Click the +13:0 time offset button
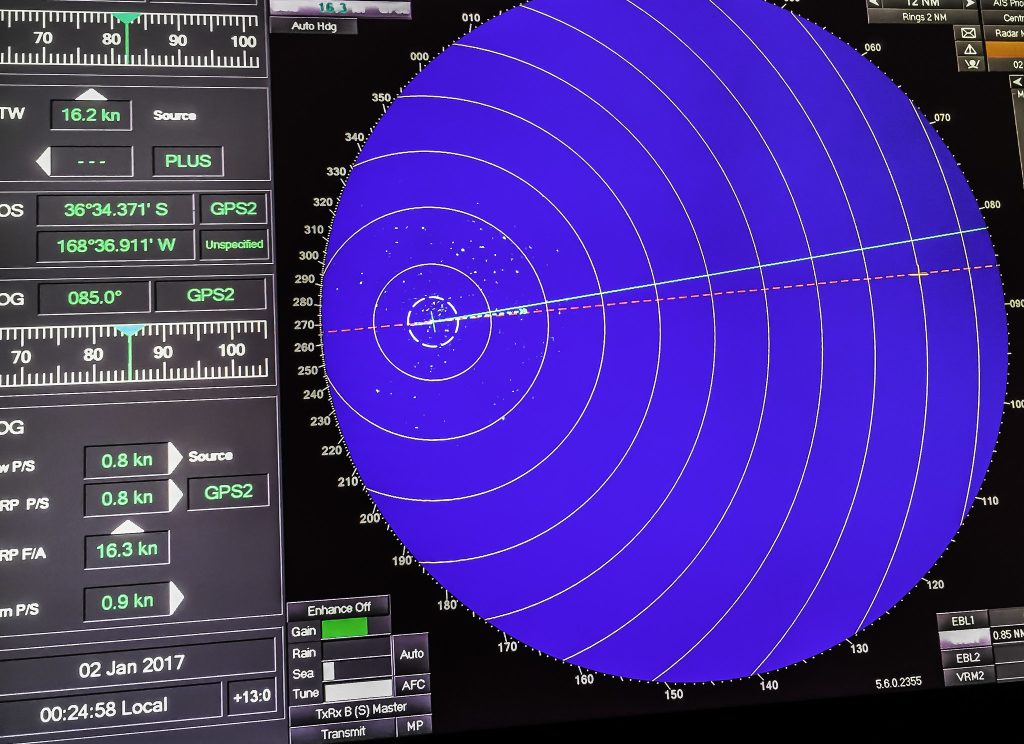The width and height of the screenshot is (1024, 744). coord(251,697)
